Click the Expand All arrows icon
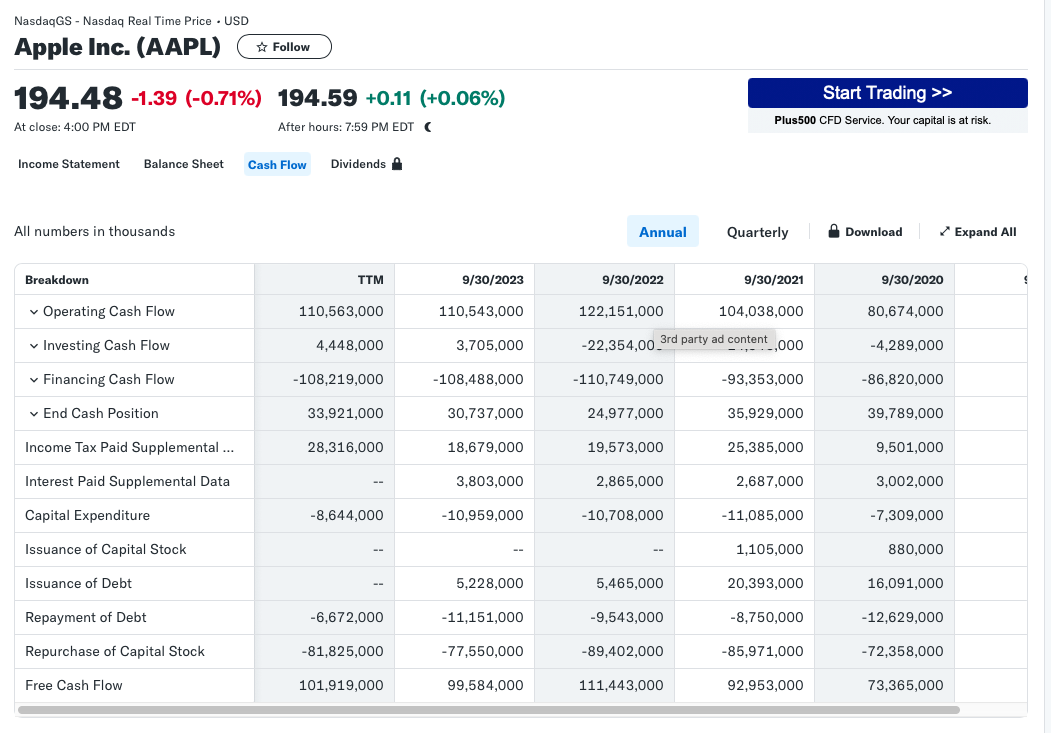Viewport: 1051px width, 733px height. tap(945, 232)
